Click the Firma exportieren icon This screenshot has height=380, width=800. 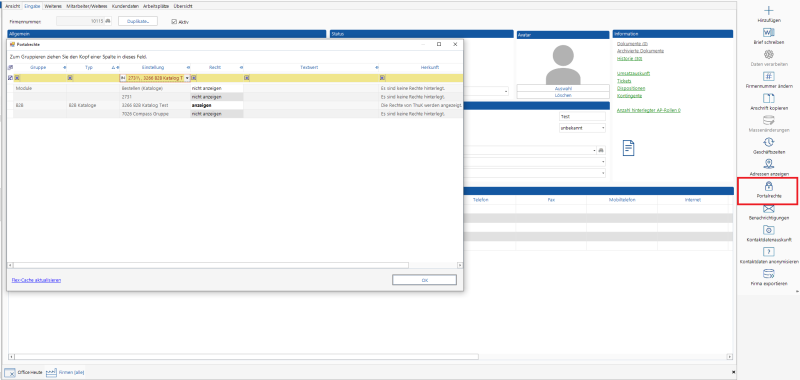coord(769,274)
